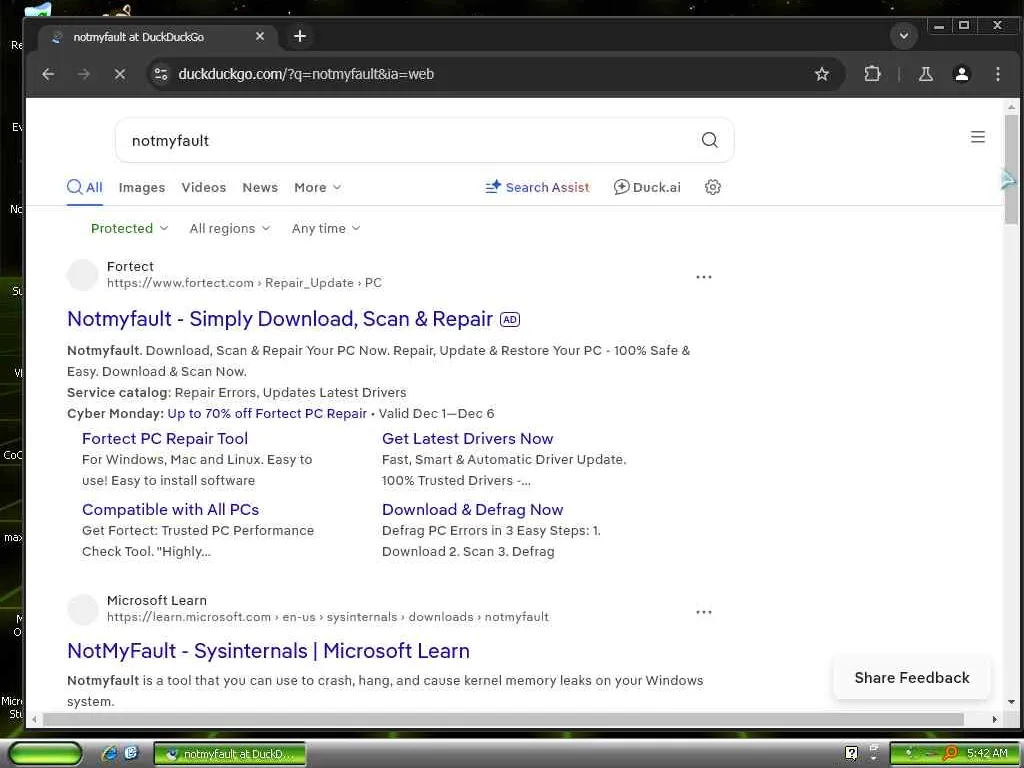Click the Start button on the taskbar

[45, 754]
